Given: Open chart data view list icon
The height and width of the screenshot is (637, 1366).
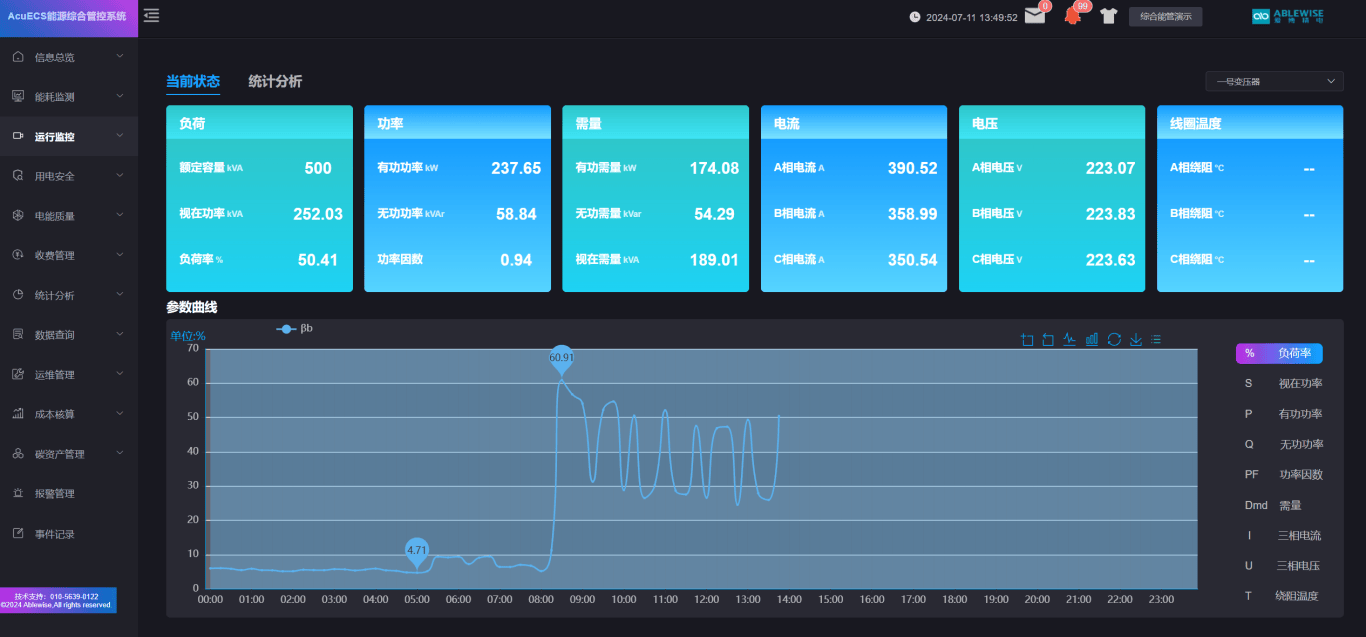Looking at the screenshot, I should 1156,340.
